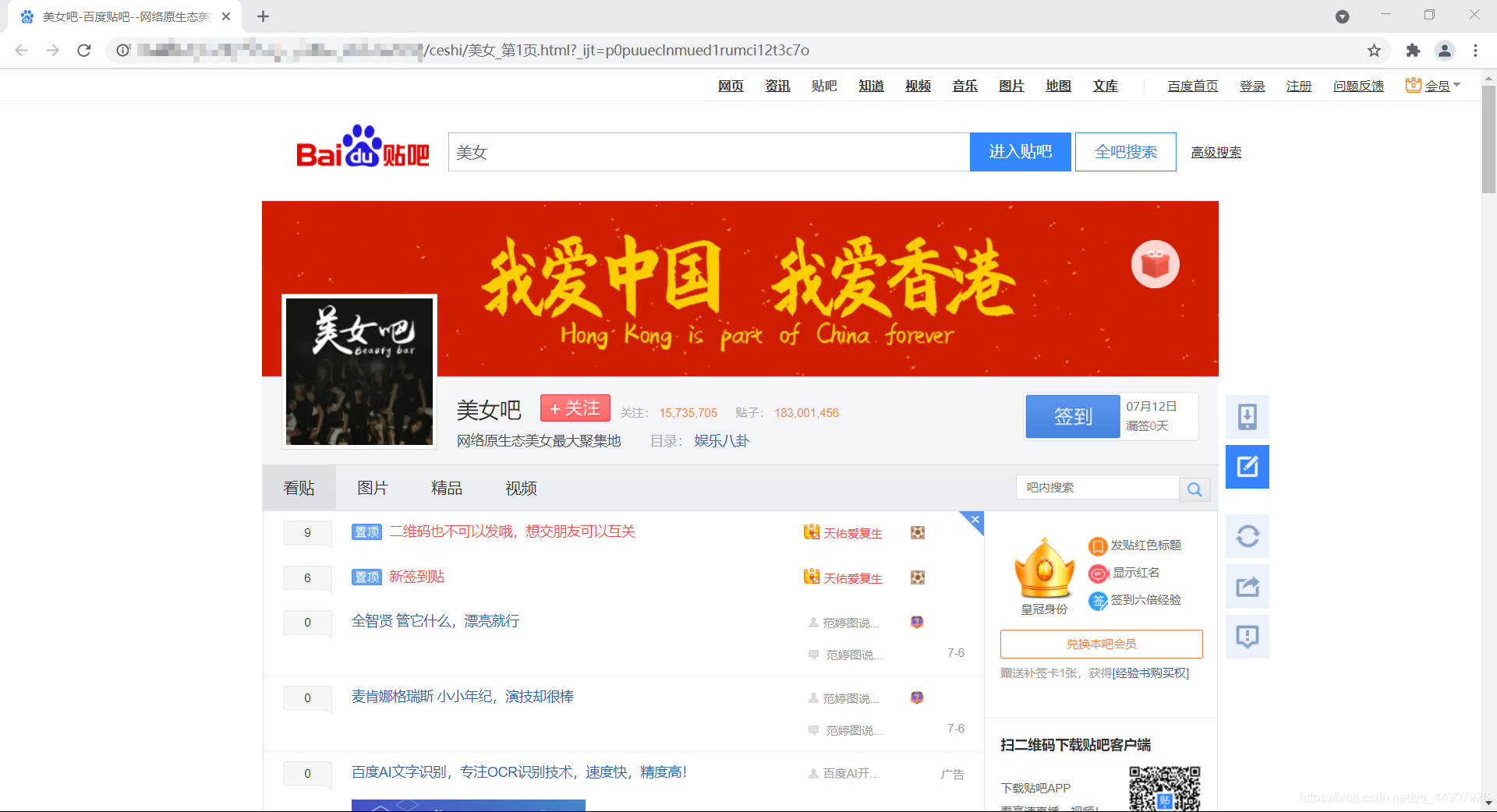The height and width of the screenshot is (812, 1497).
Task: Click the red +关注 follow button
Action: pos(575,408)
